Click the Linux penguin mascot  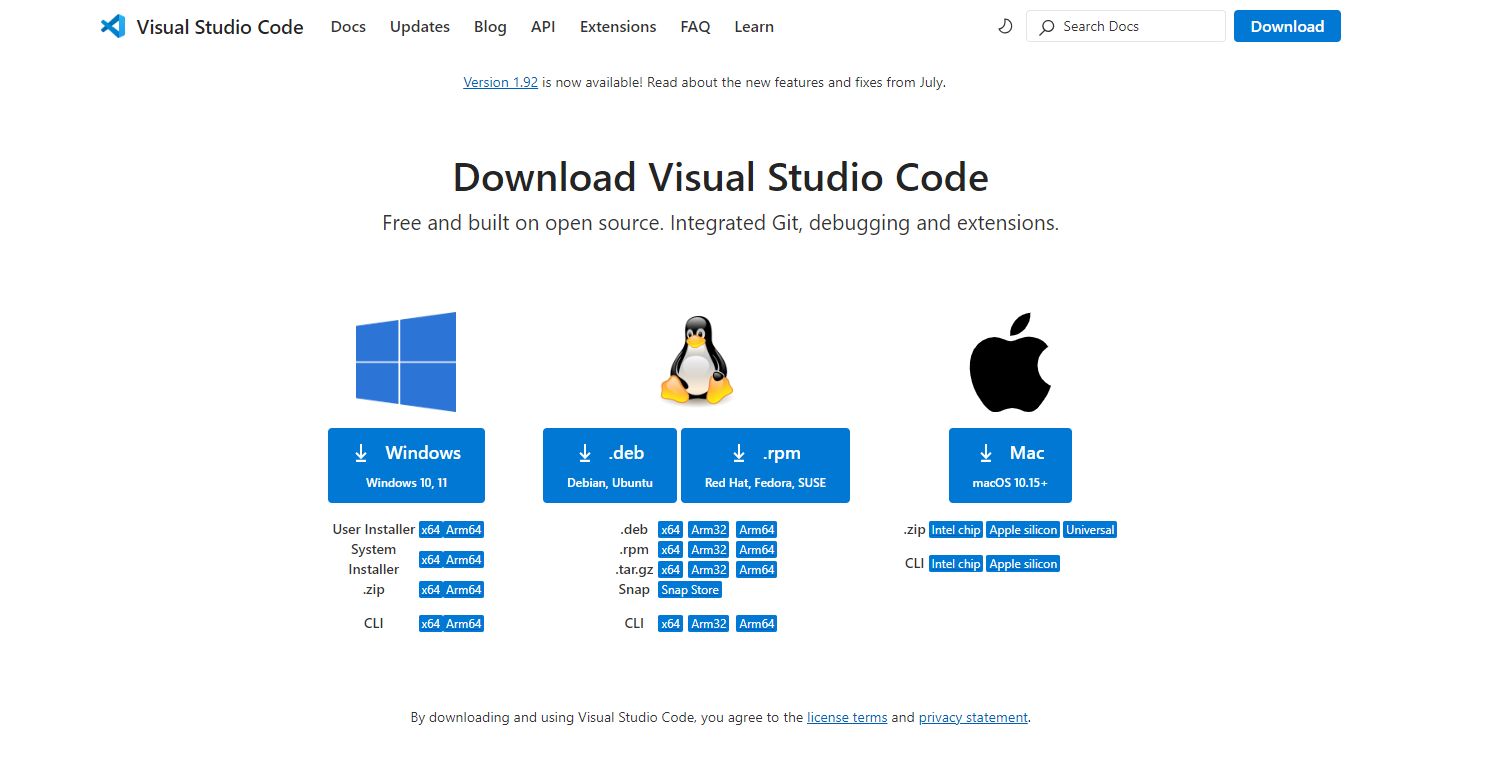pyautogui.click(x=696, y=360)
